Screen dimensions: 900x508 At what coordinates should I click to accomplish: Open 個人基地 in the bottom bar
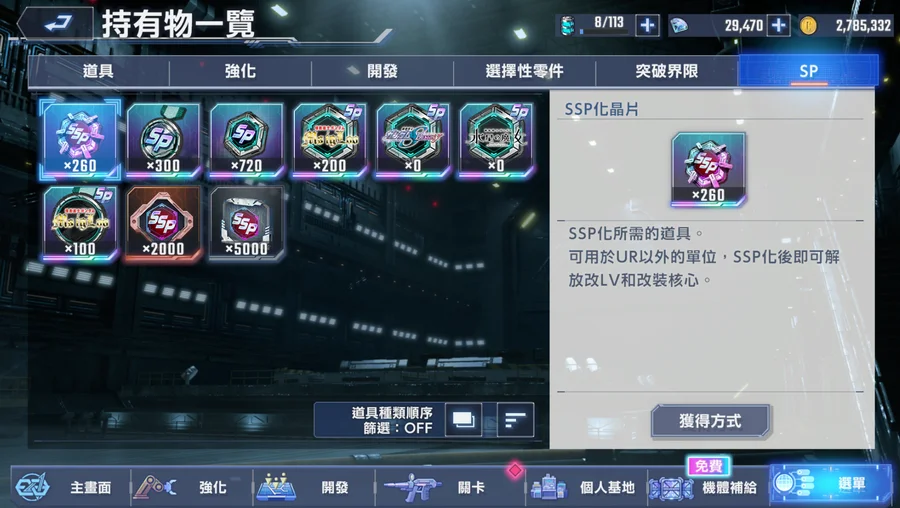tap(585, 487)
